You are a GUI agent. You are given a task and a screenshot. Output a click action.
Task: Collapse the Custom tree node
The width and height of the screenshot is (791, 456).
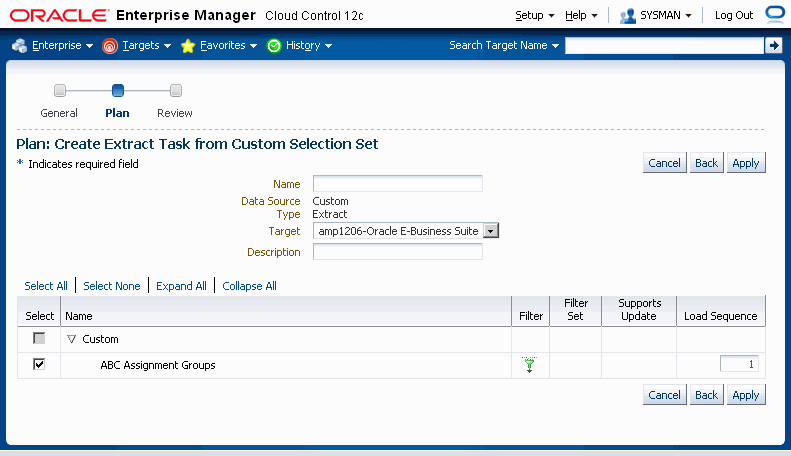72,339
